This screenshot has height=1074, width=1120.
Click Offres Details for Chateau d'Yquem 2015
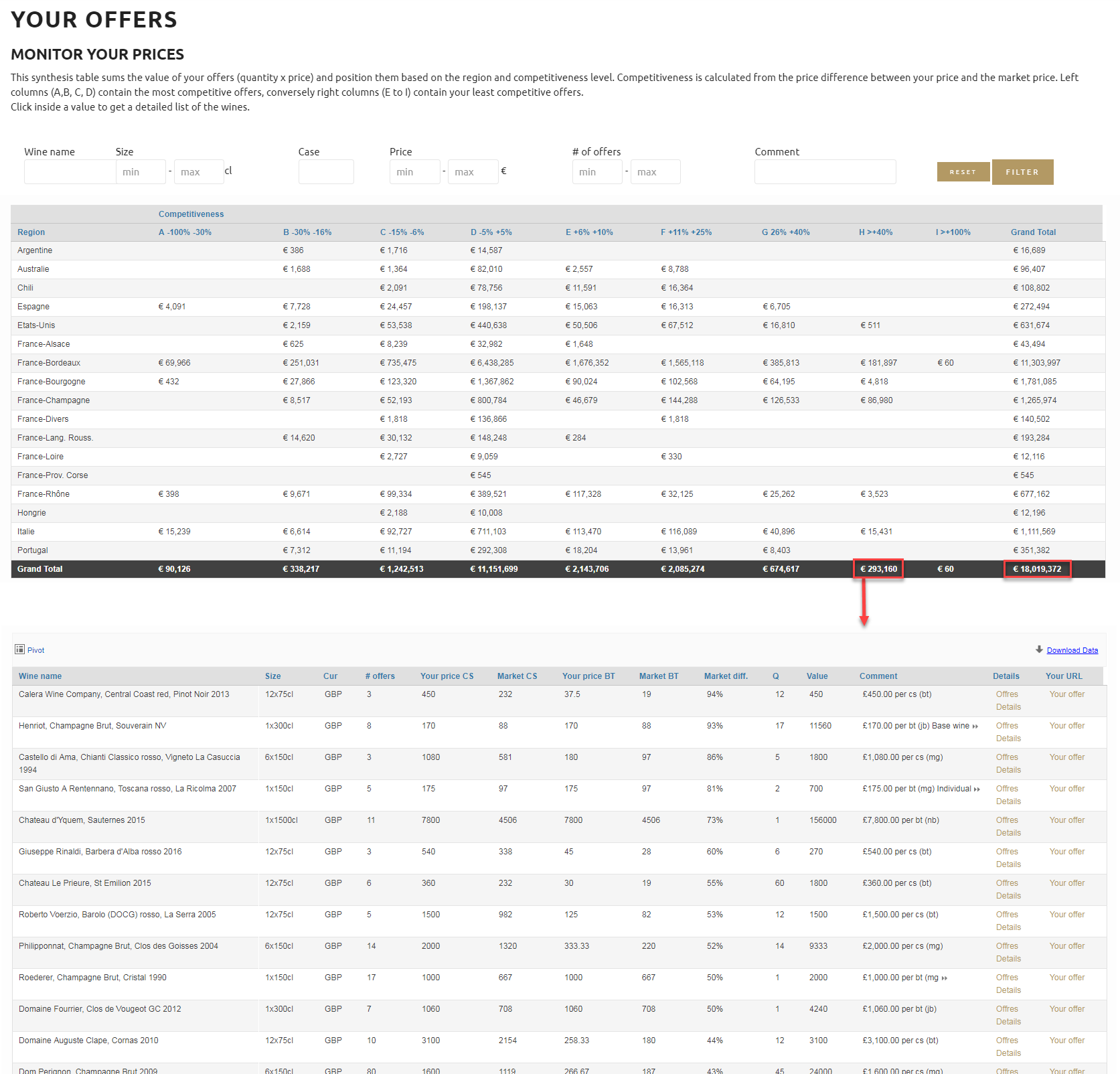(x=1008, y=827)
